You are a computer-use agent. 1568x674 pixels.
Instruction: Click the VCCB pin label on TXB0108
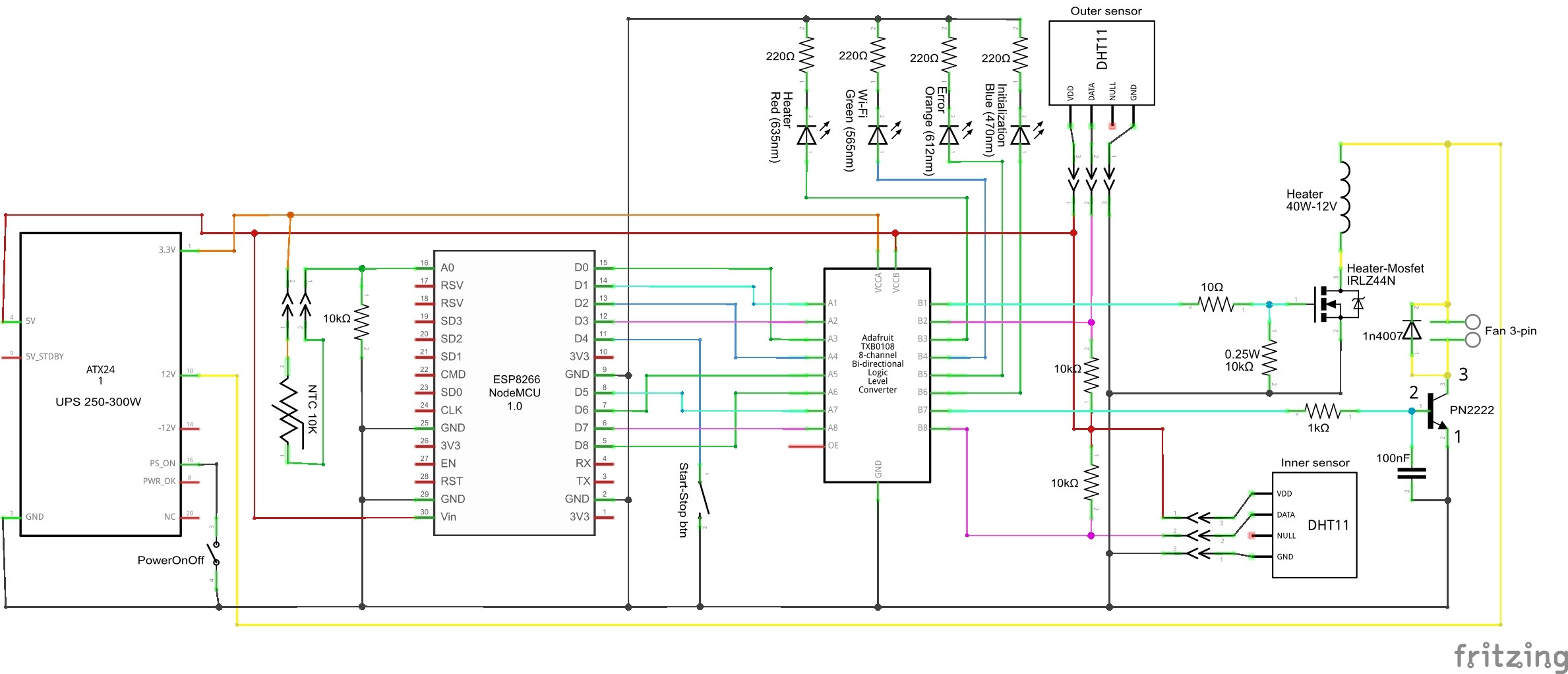coord(895,282)
